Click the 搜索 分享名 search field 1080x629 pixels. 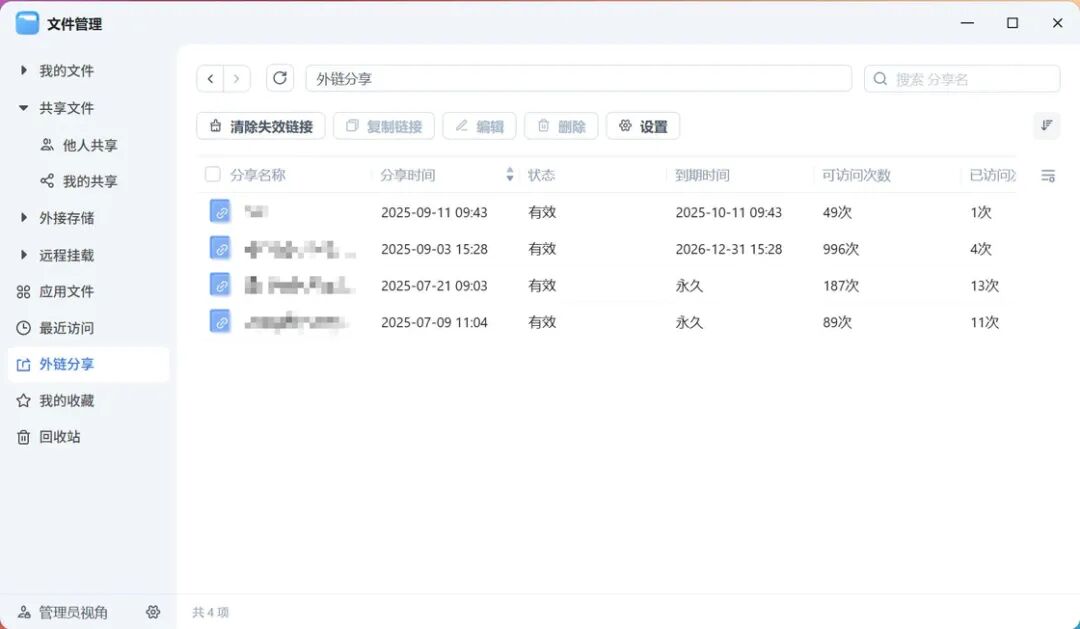[x=962, y=79]
